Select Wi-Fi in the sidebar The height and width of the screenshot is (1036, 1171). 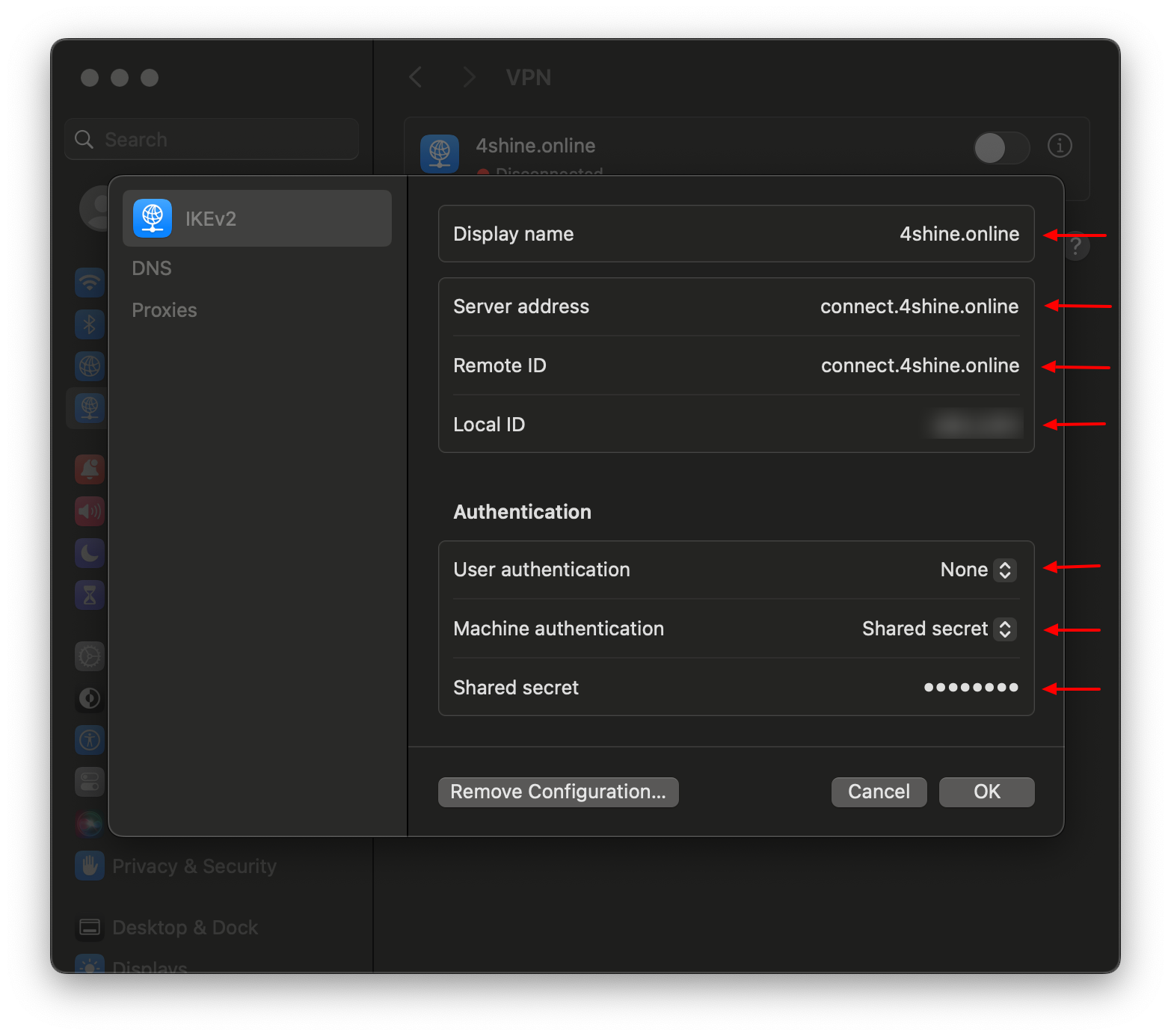pos(89,283)
